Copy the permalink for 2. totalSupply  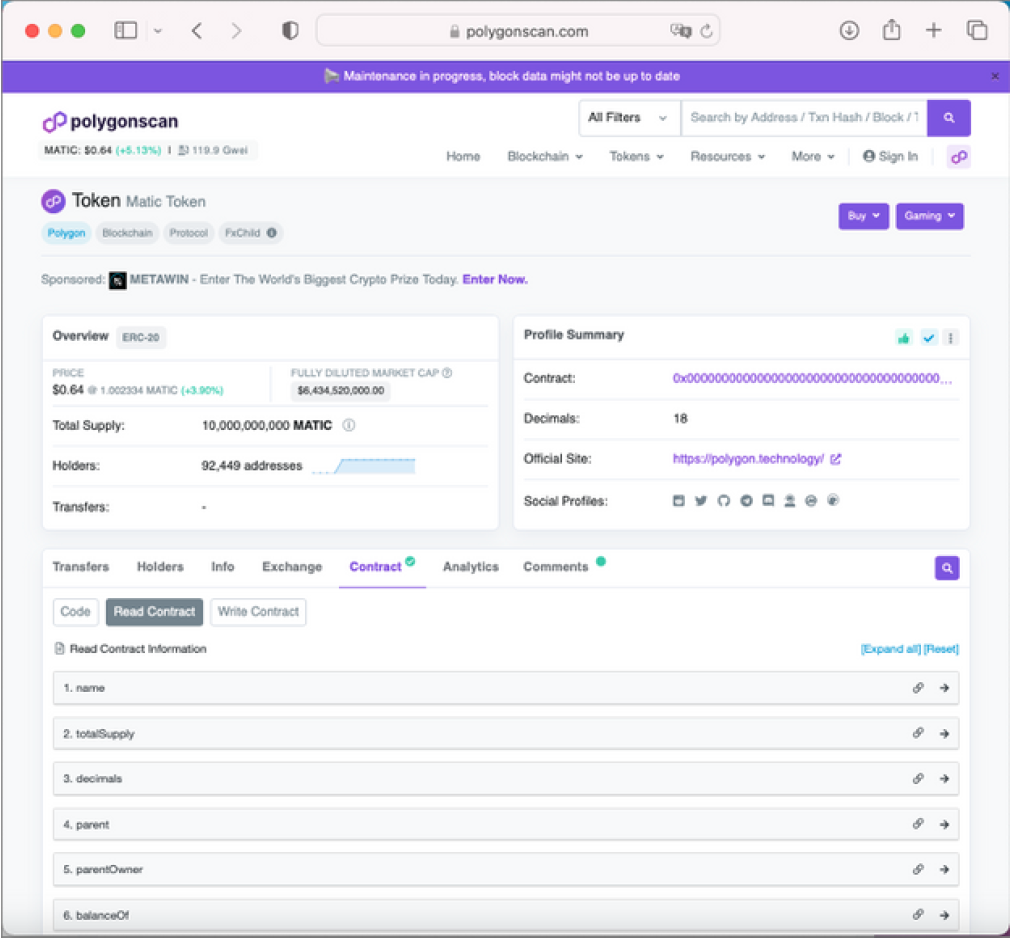coord(918,733)
